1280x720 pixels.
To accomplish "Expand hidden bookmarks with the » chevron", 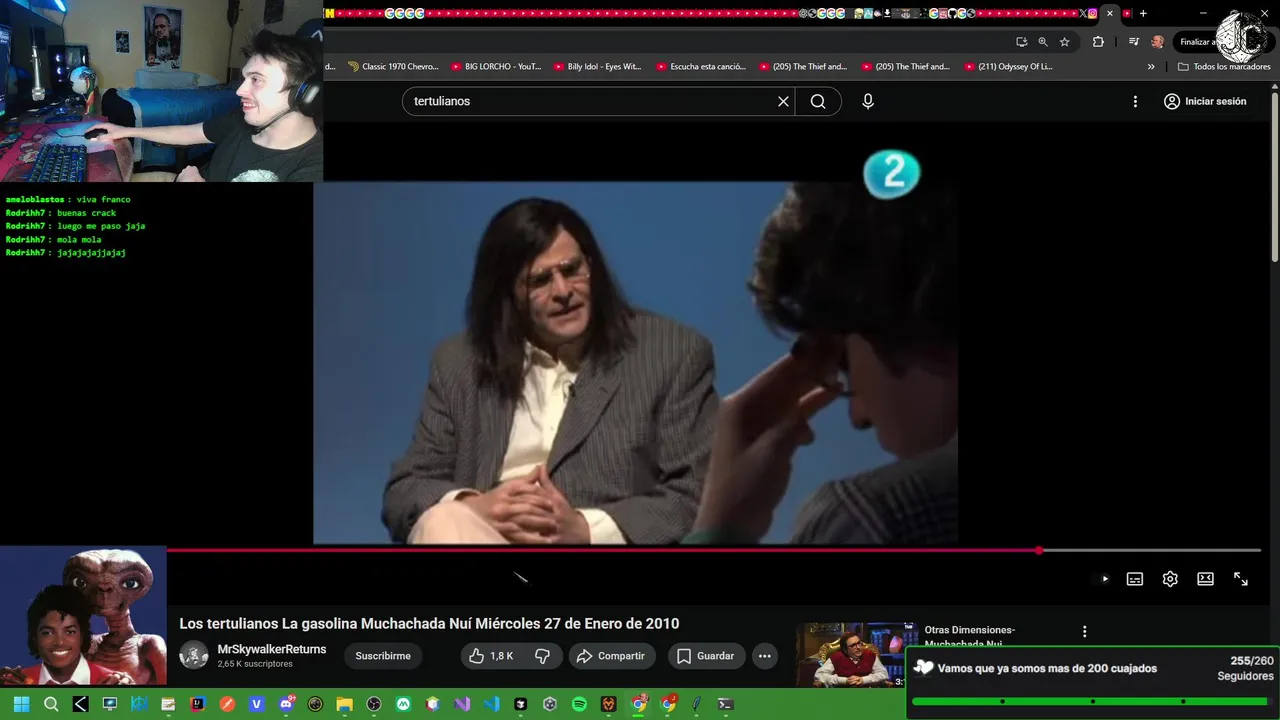I will [x=1151, y=67].
